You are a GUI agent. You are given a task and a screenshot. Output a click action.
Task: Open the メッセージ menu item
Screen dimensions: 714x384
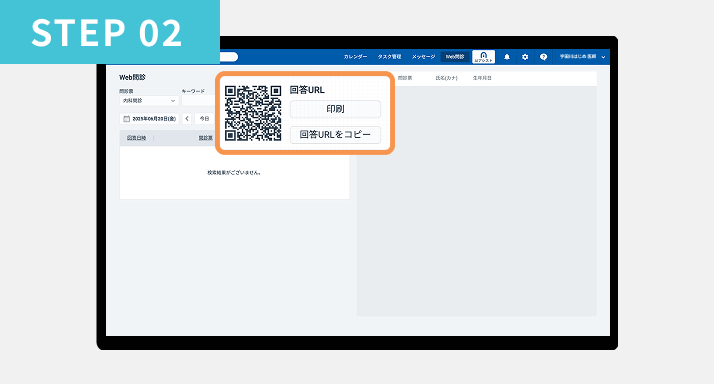point(423,57)
